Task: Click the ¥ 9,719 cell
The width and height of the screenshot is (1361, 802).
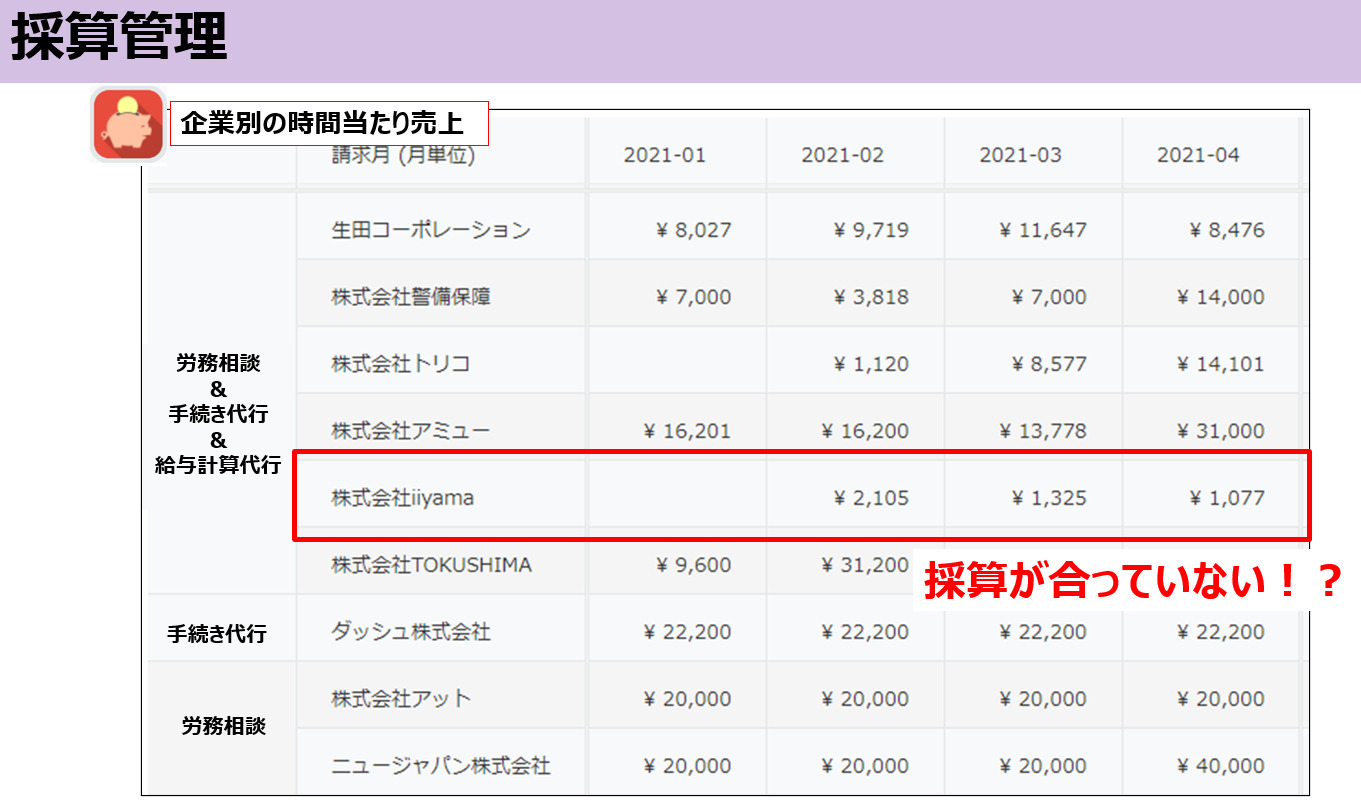Action: [871, 230]
